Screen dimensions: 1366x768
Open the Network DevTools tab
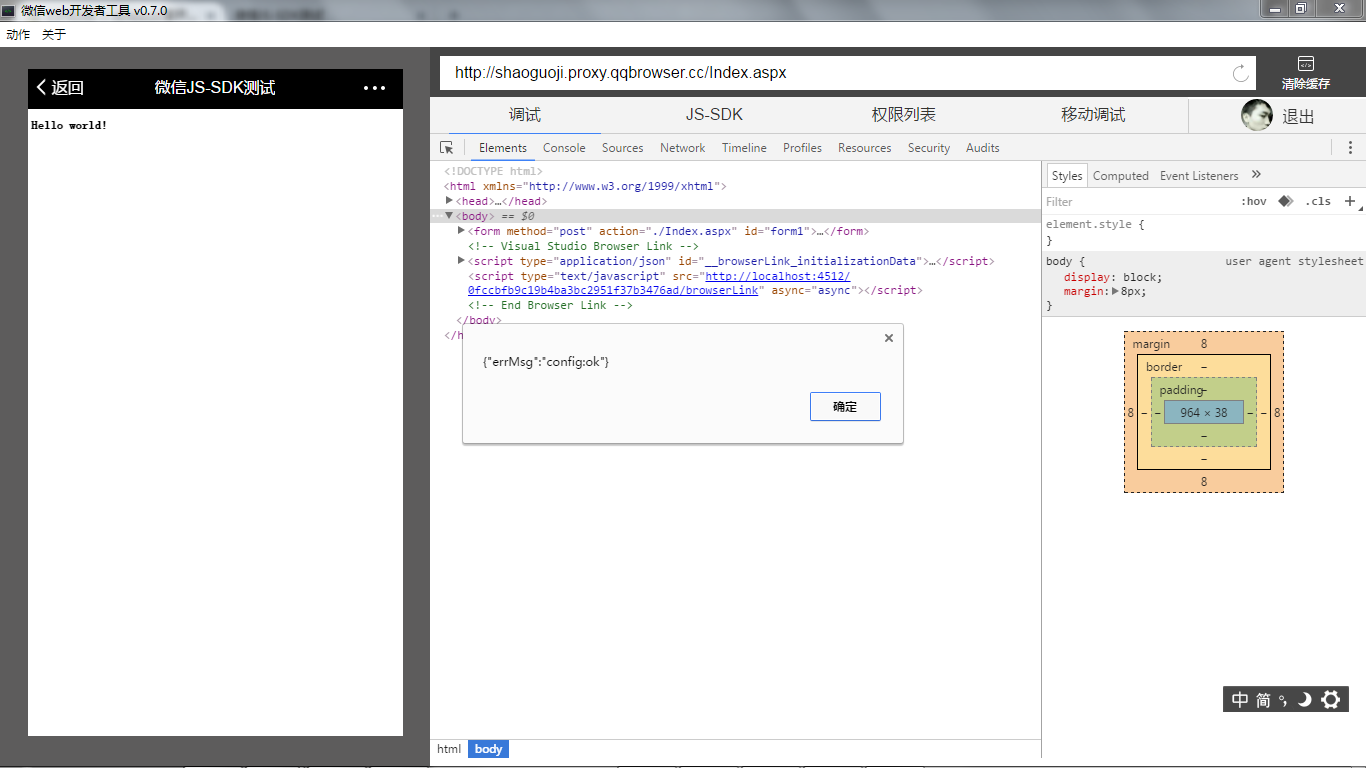click(682, 147)
